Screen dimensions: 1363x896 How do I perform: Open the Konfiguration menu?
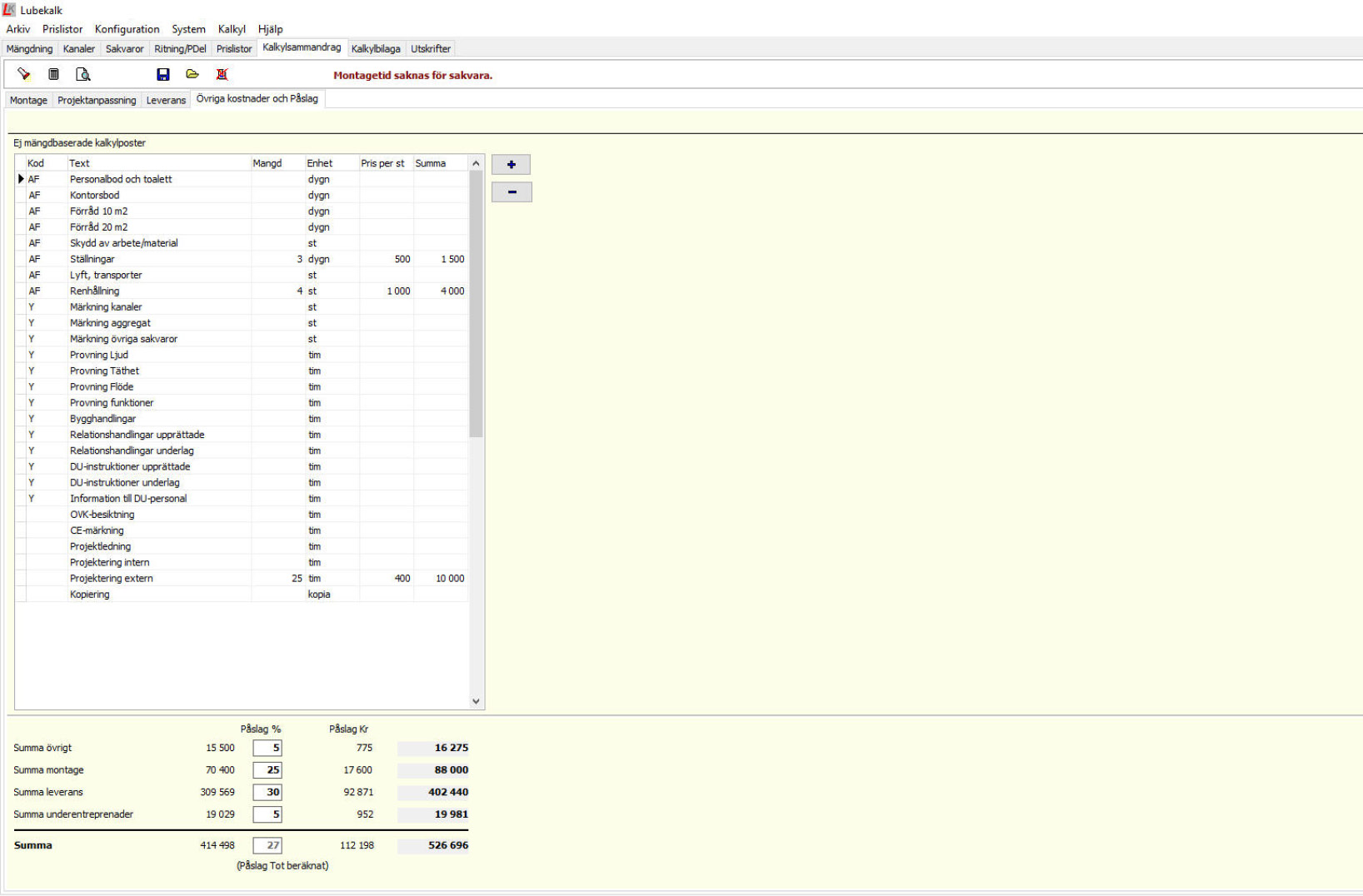127,29
